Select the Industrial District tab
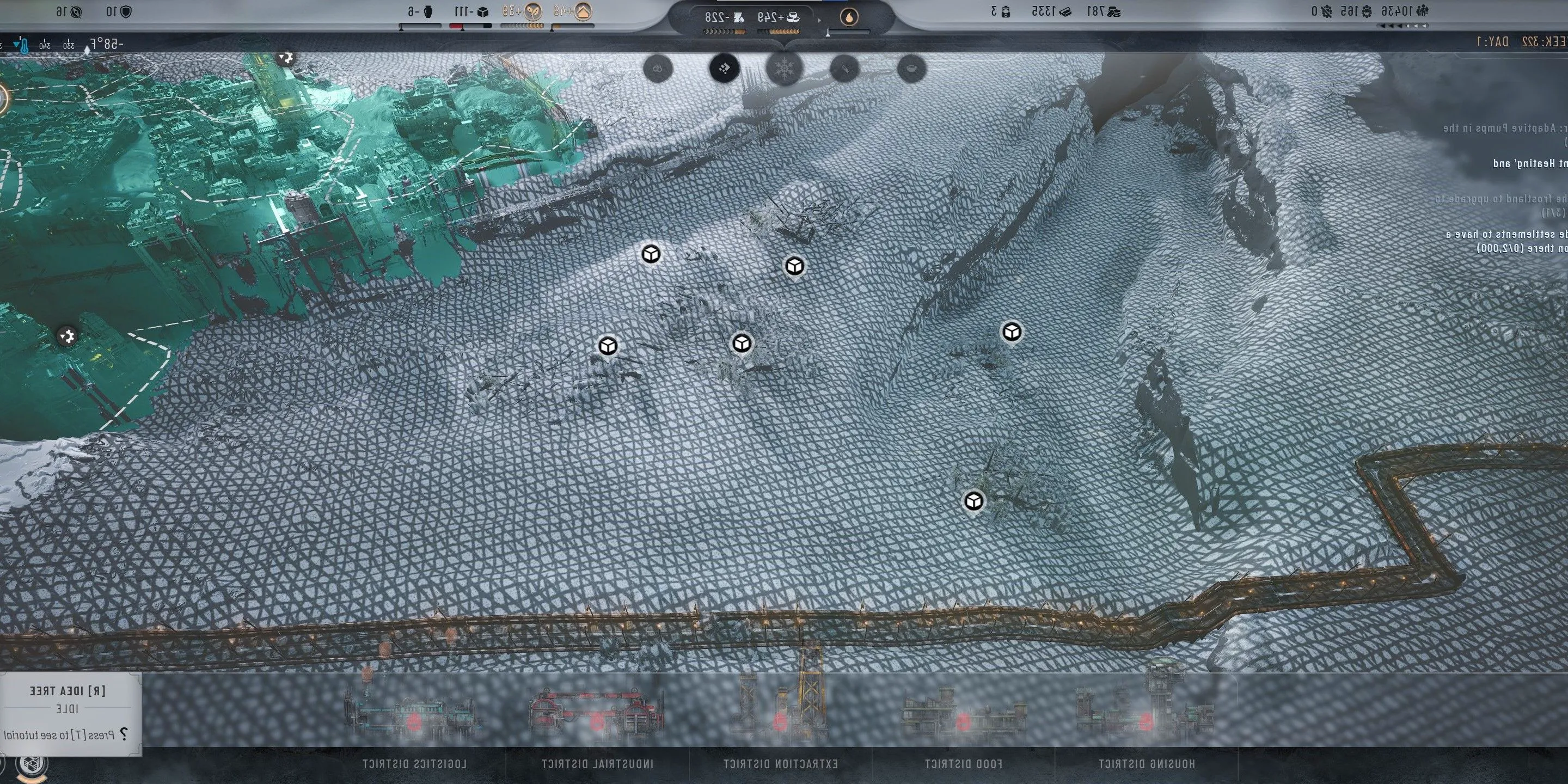Screen dimensions: 1568x784 597,763
